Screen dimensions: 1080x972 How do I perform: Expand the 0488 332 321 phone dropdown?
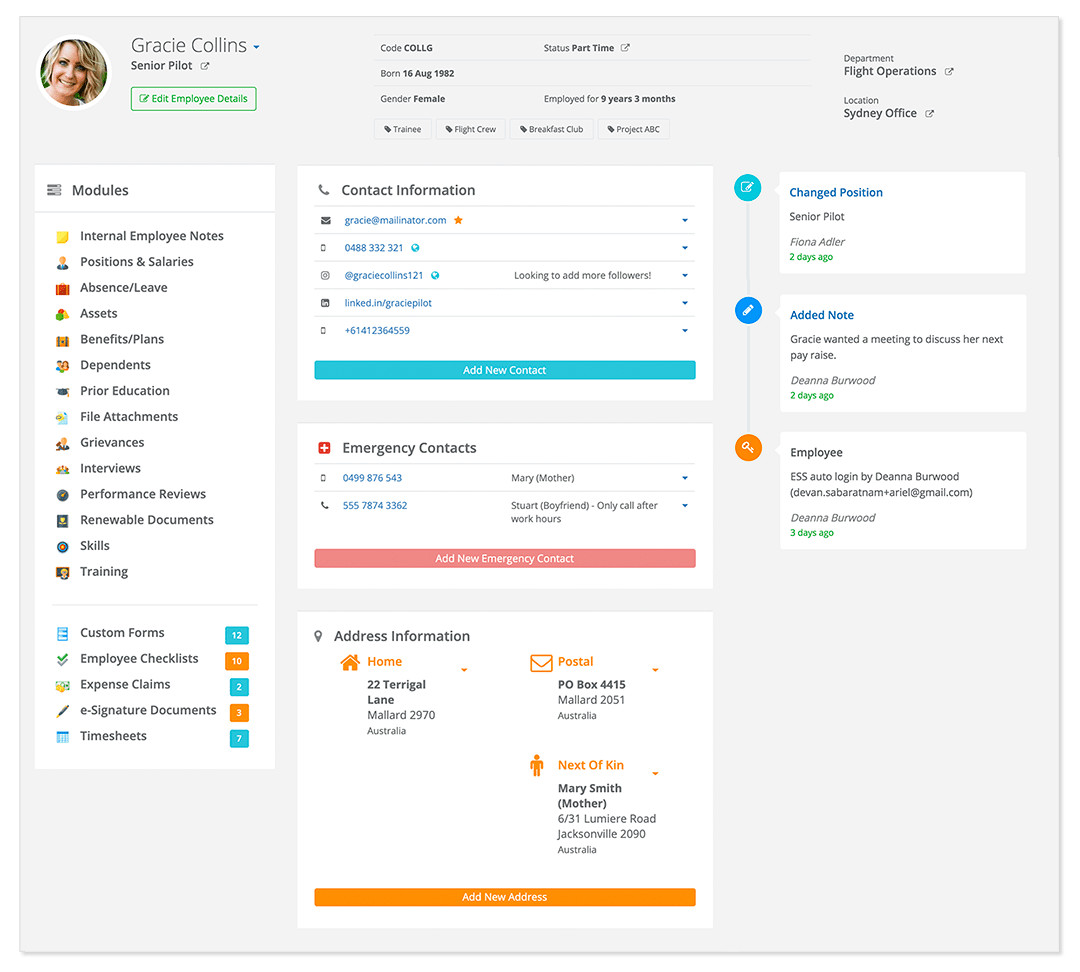pos(685,248)
